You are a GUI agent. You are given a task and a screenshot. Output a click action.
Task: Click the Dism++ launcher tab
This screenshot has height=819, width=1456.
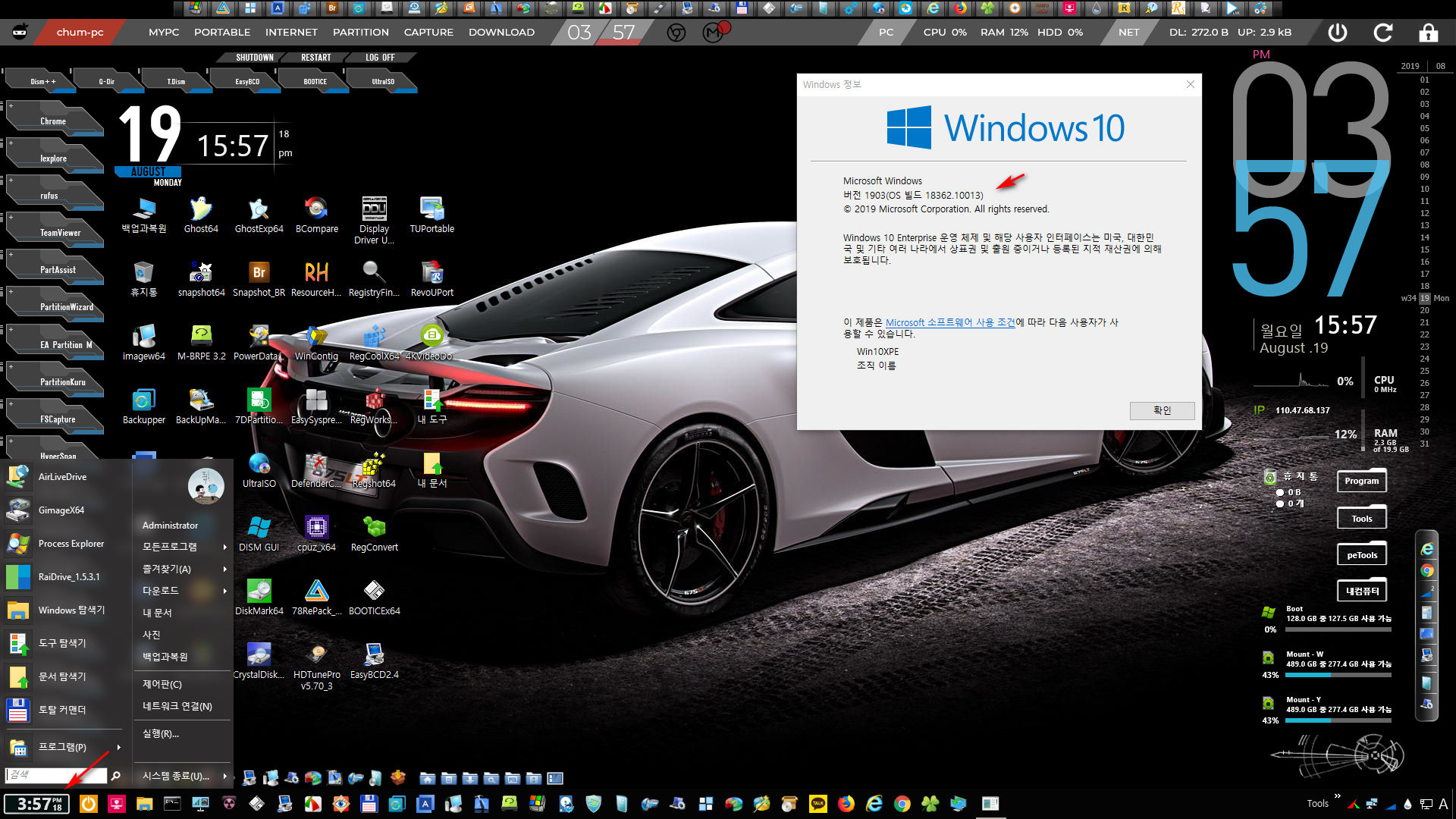pyautogui.click(x=42, y=81)
